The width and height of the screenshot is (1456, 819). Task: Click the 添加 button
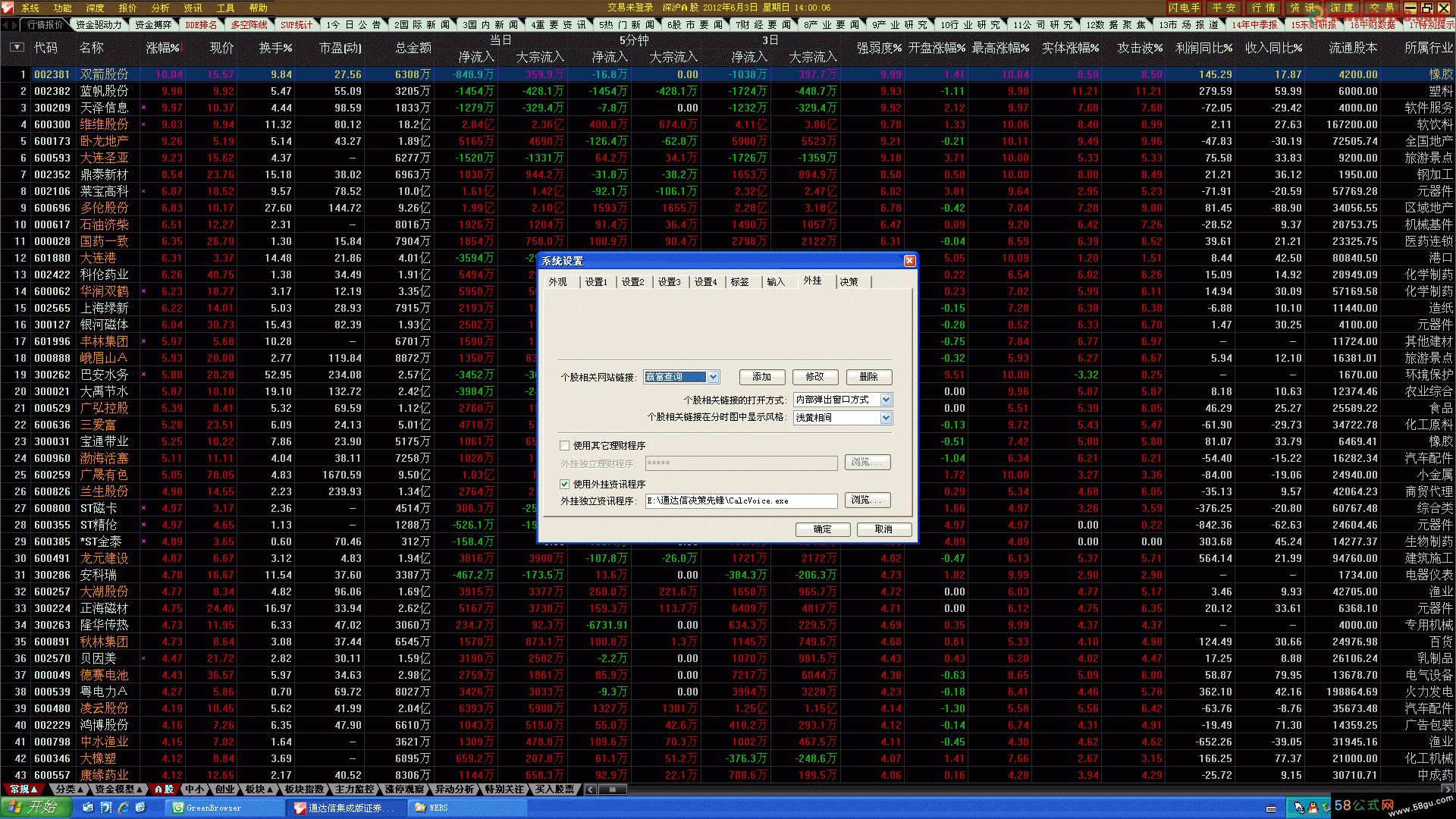click(x=761, y=377)
